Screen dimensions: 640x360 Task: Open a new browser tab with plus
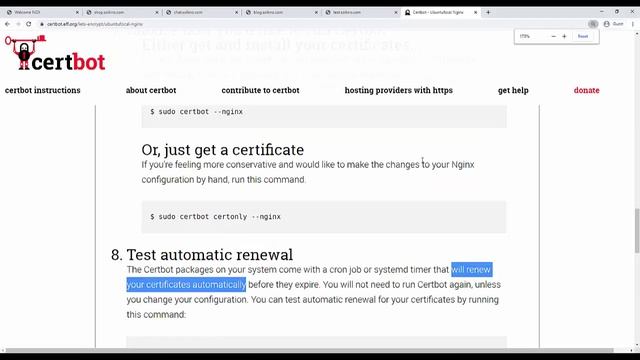(x=488, y=12)
